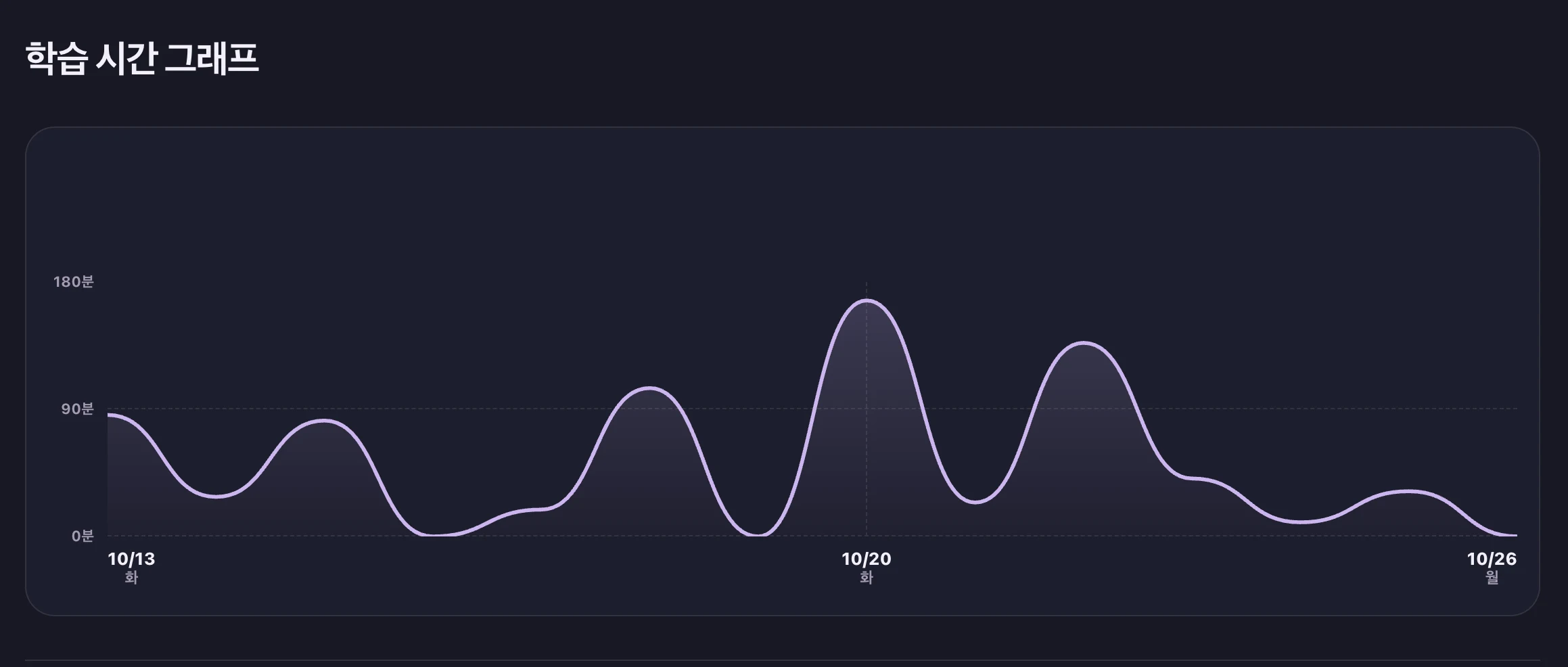
Task: Click the 180분 y-axis label
Action: point(74,282)
